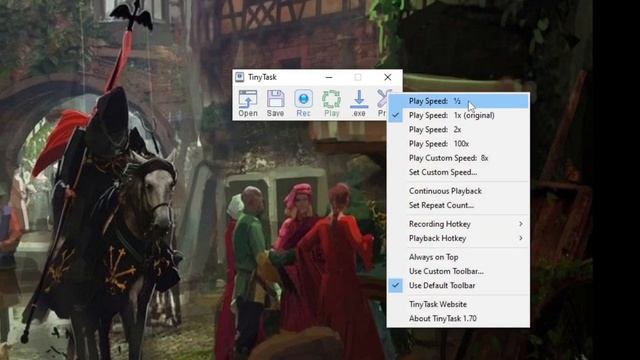
Task: Minimize the TinyTask window
Action: (329, 77)
